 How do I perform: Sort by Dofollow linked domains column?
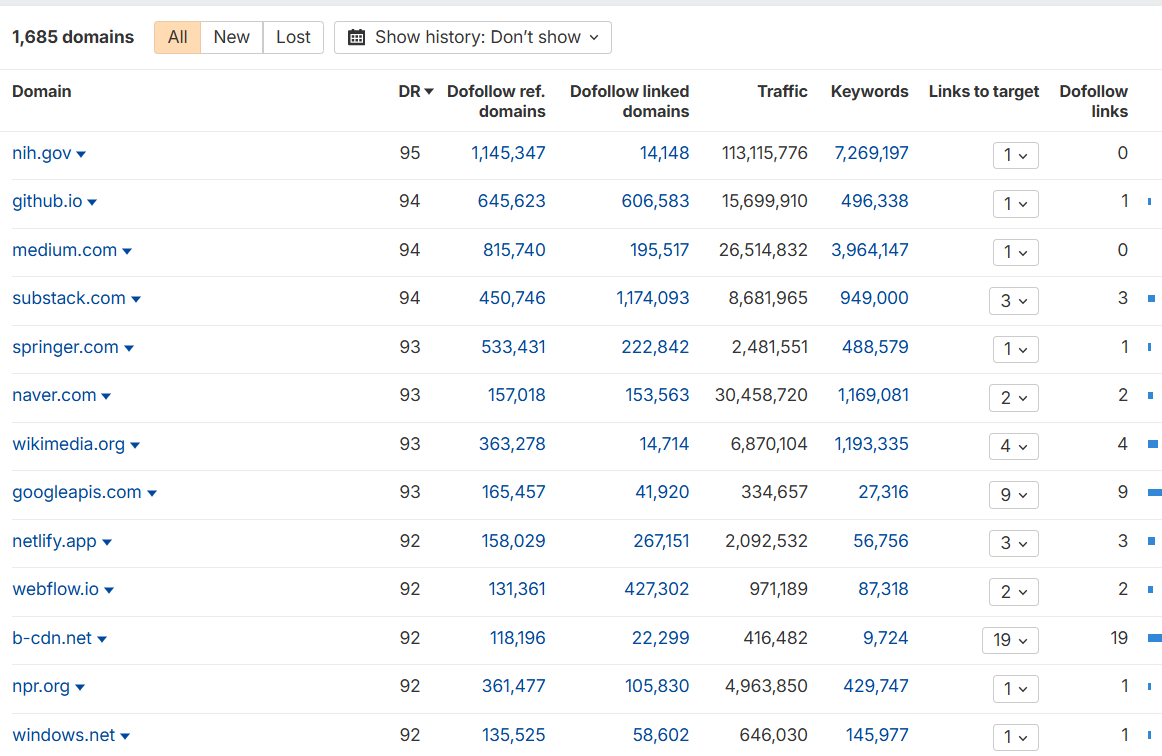[x=629, y=101]
